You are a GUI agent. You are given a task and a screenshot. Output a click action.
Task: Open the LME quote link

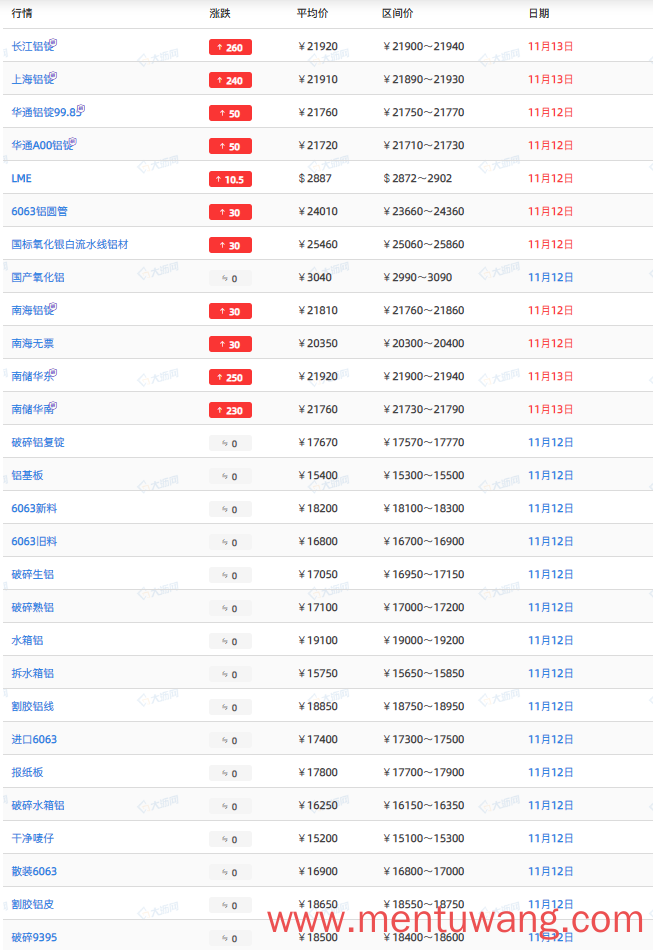click(x=21, y=178)
